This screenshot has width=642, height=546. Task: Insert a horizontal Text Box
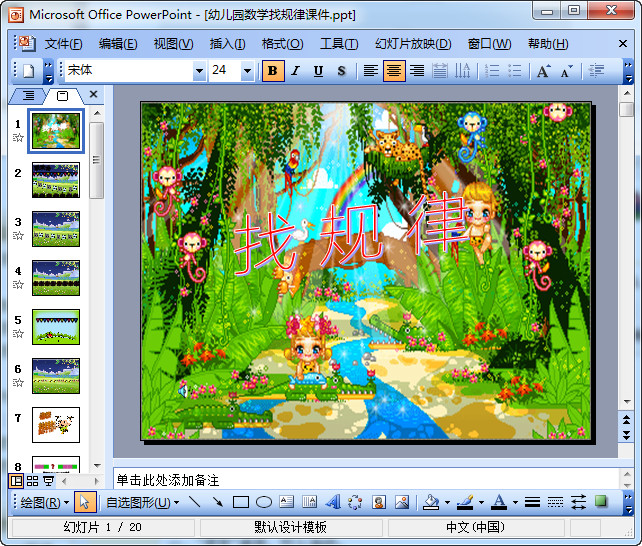click(x=287, y=502)
